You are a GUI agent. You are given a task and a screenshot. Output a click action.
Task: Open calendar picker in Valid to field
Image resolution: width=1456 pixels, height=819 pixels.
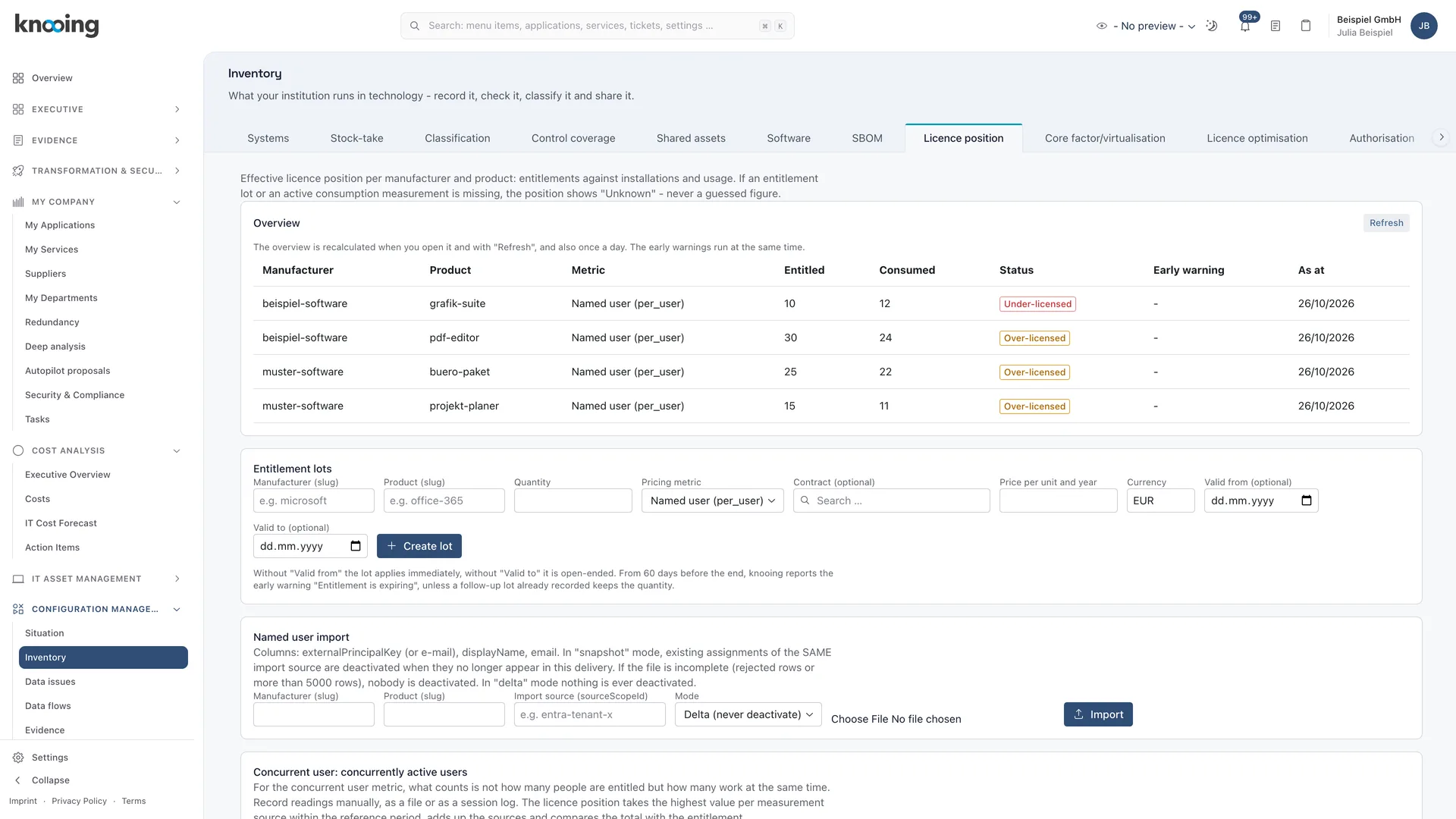coord(356,546)
